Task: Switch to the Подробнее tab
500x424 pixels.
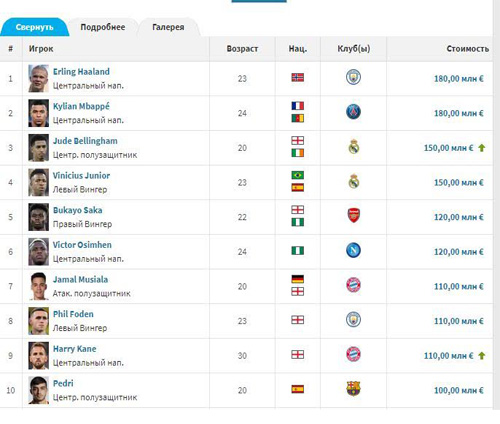Action: 103,27
